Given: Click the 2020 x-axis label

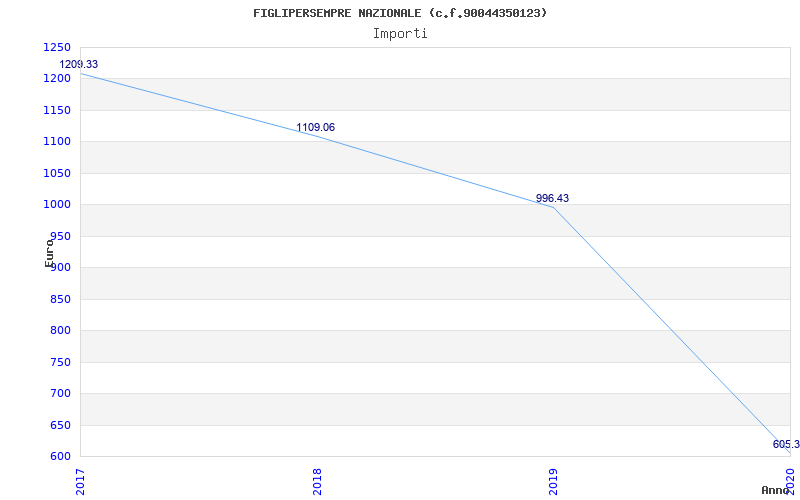Looking at the screenshot, I should 790,482.
